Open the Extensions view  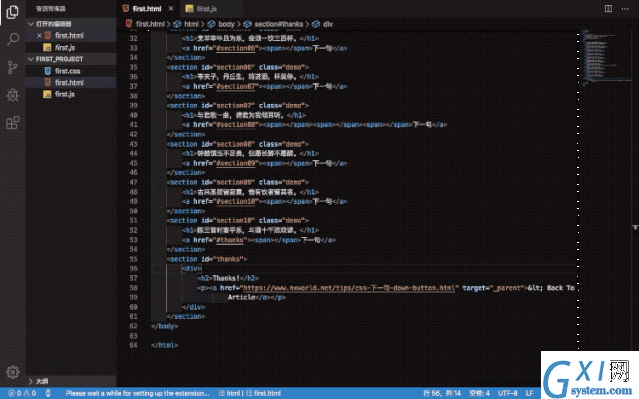pos(13,122)
